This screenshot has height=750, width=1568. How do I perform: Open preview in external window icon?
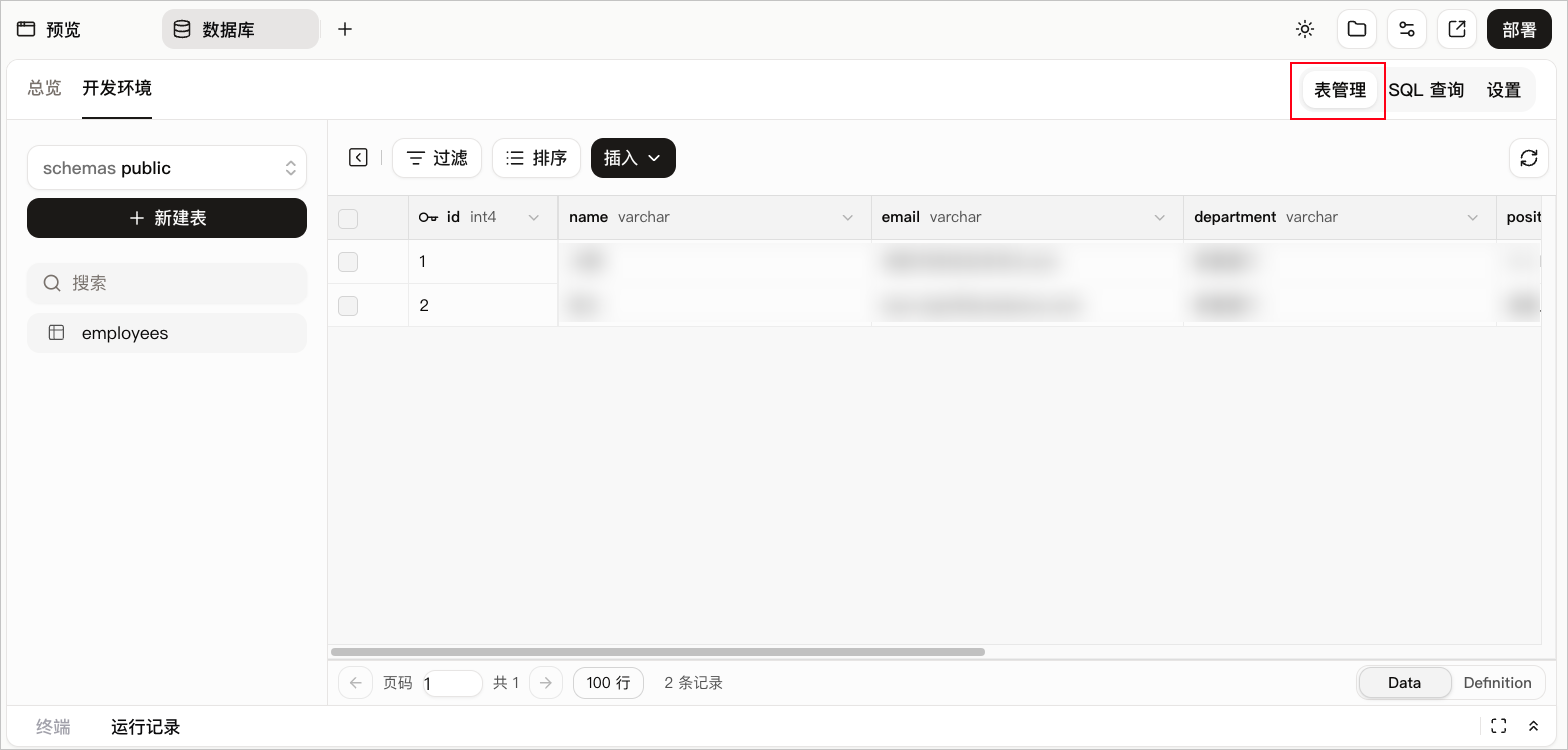pos(1457,29)
